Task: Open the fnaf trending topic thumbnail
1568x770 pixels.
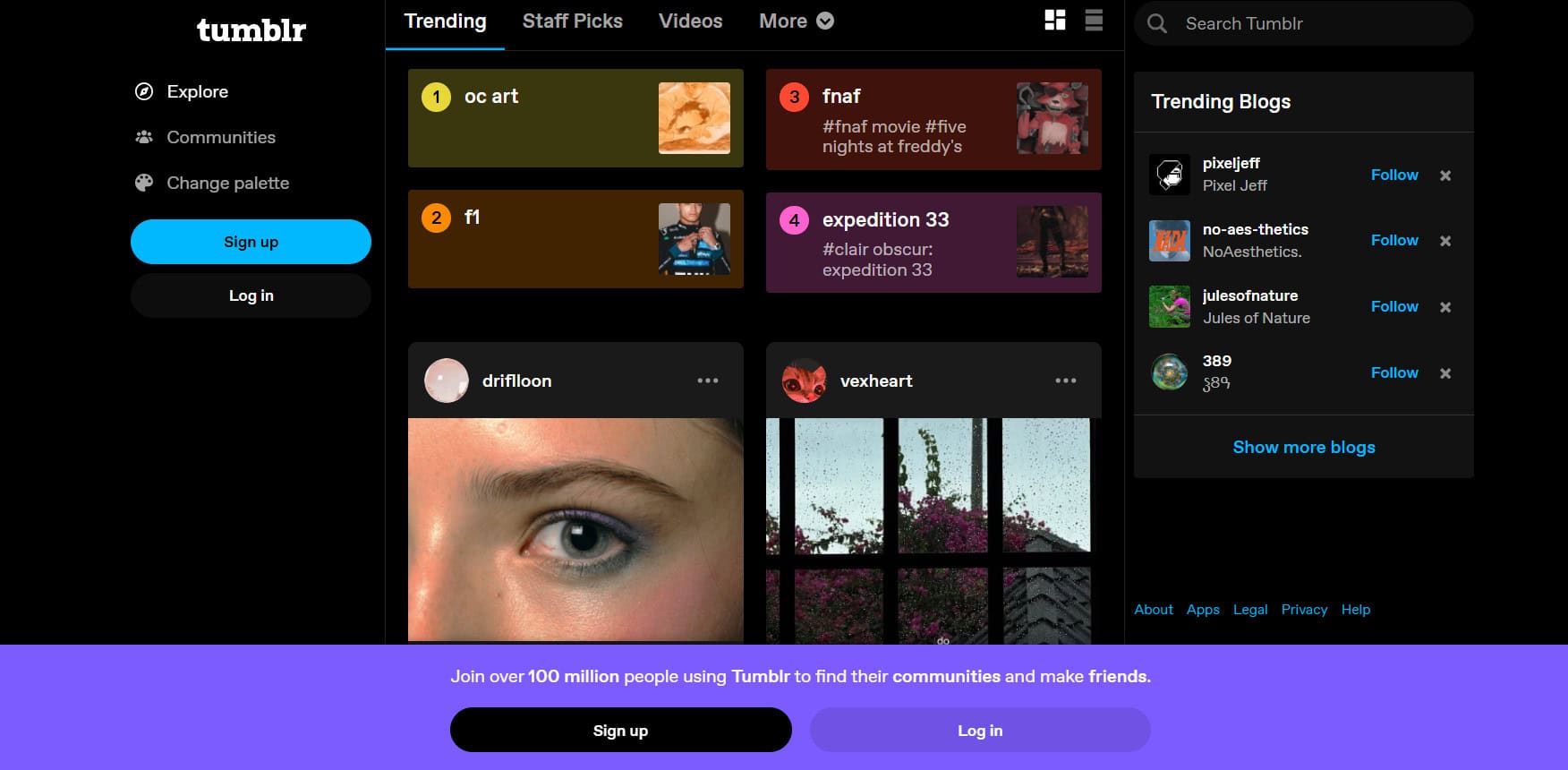Action: (1052, 118)
